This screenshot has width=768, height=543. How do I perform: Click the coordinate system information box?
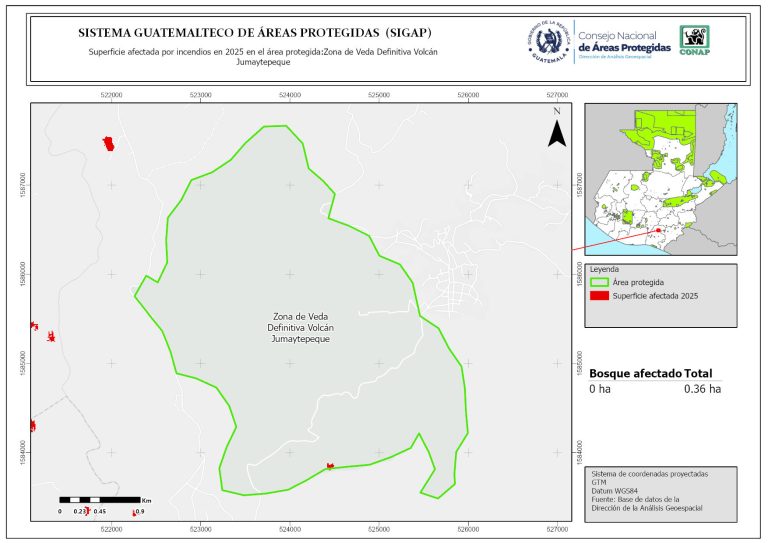coord(660,492)
